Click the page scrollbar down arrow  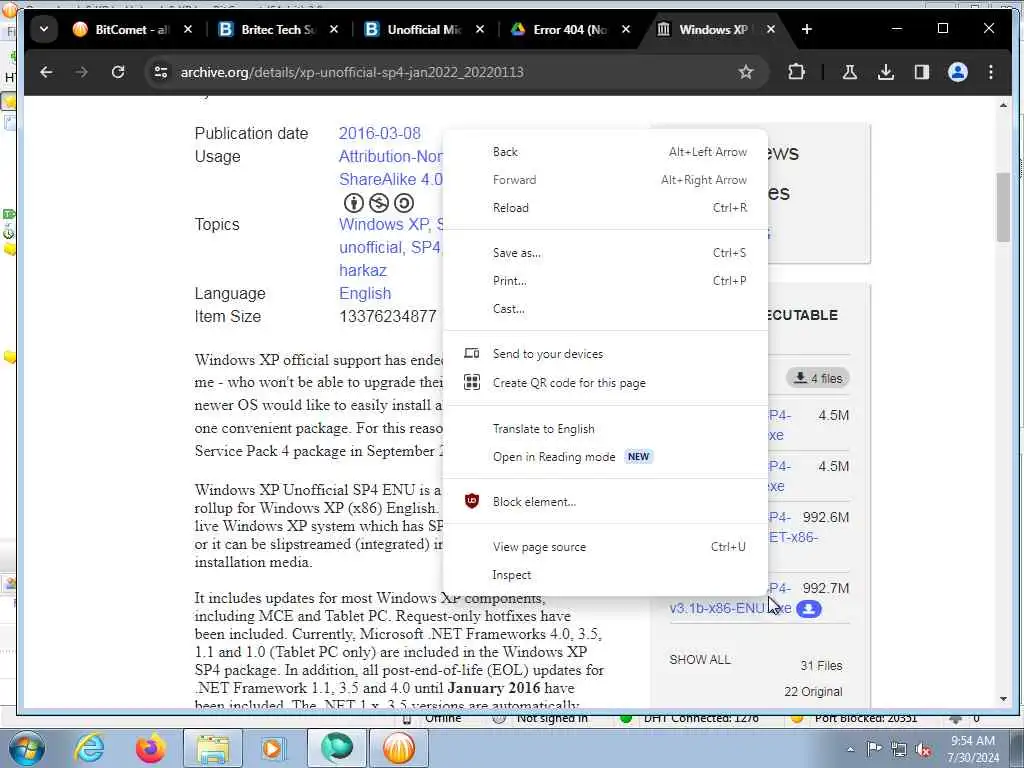[1003, 699]
